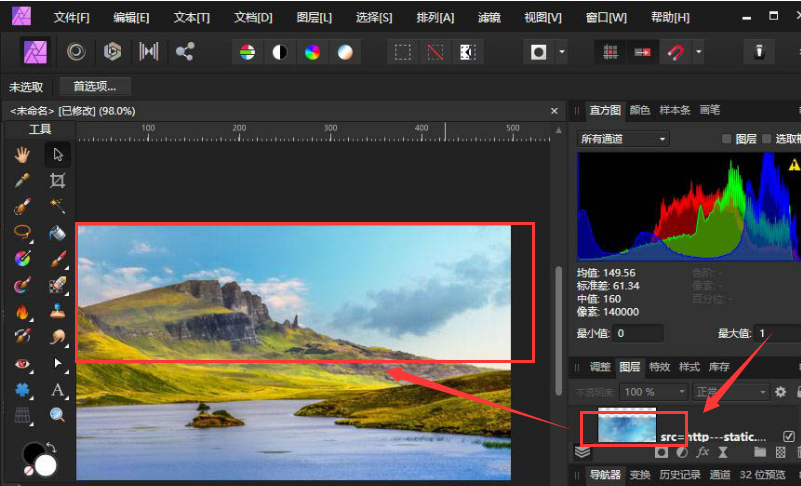The width and height of the screenshot is (801, 486).
Task: Open the 正常 blend mode dropdown
Action: click(731, 392)
